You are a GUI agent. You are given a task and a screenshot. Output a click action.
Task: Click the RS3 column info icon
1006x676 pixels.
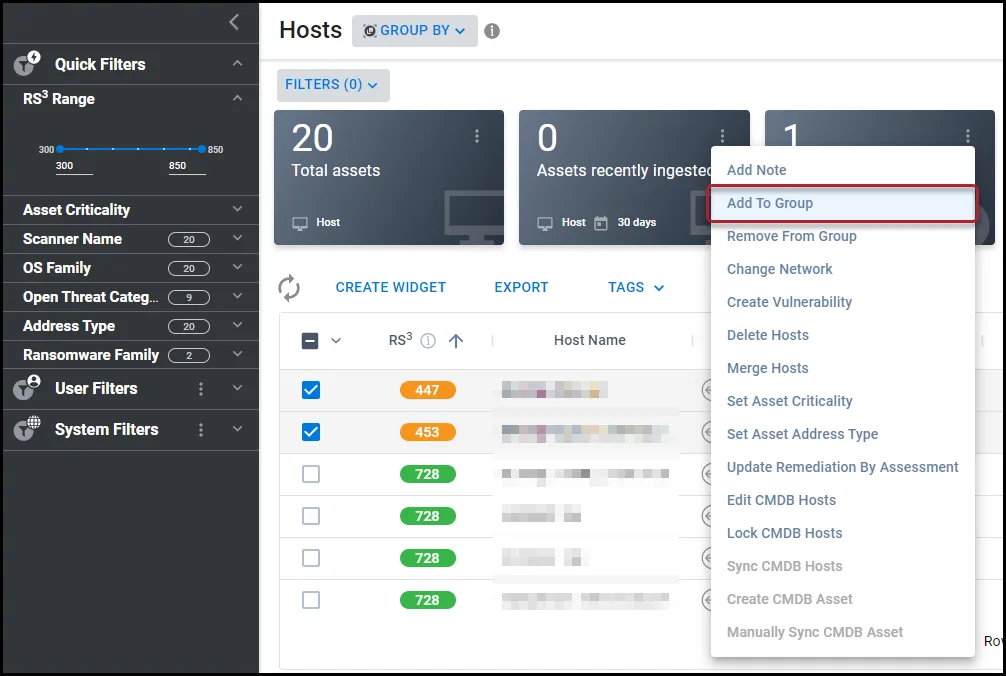428,341
